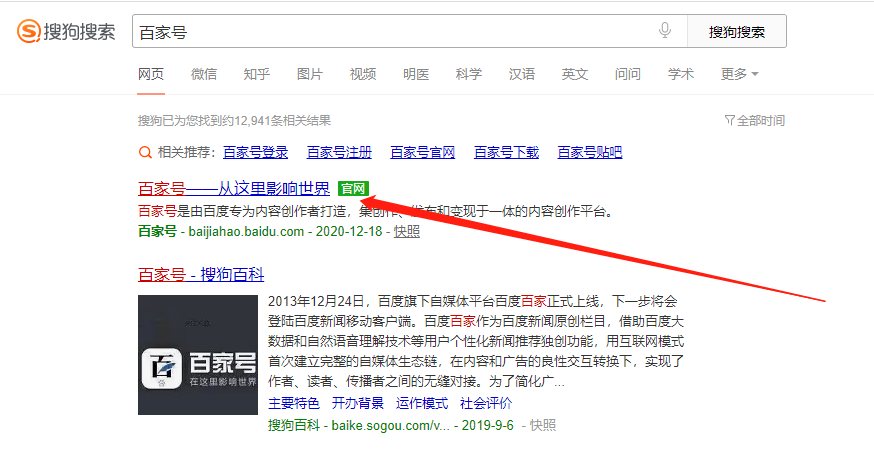Switch to the 微信 tab
This screenshot has height=451, width=874.
(x=204, y=74)
